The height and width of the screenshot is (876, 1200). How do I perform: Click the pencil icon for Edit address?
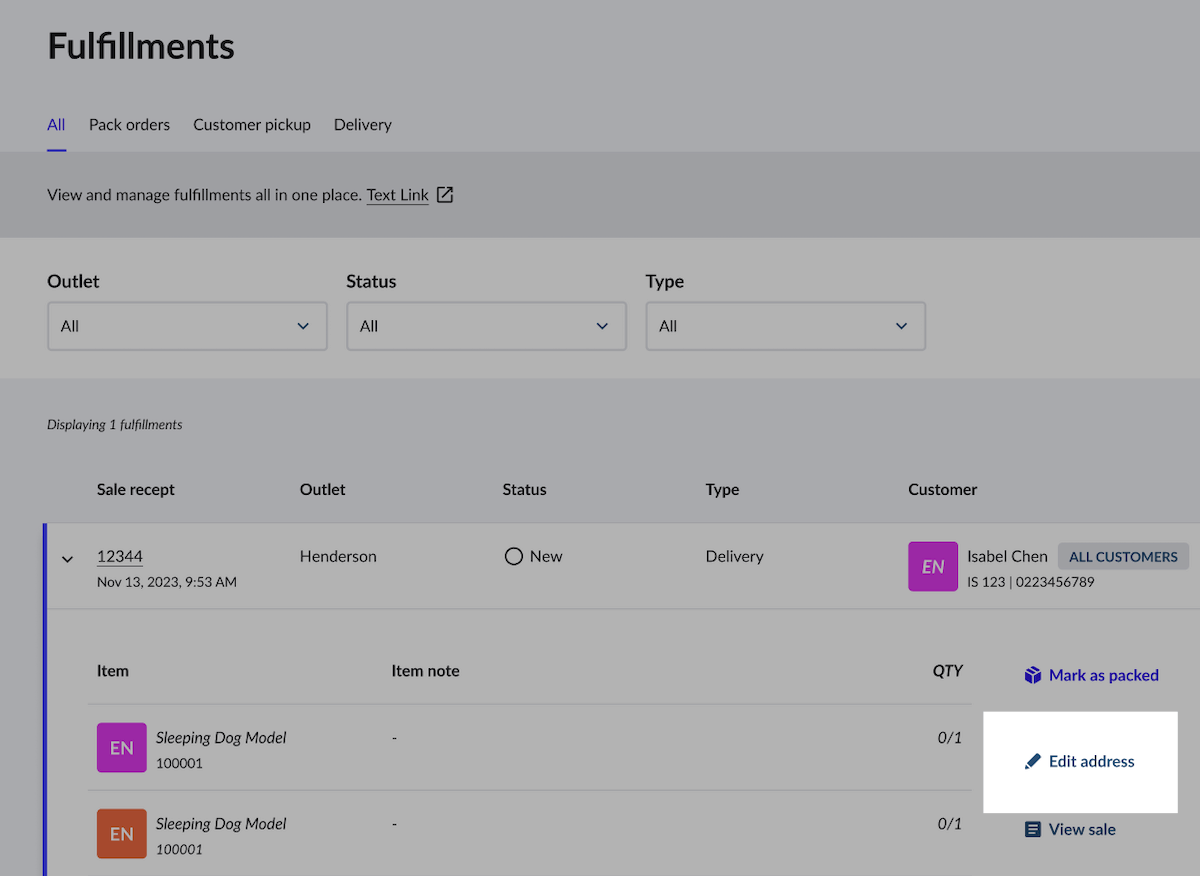click(1033, 762)
